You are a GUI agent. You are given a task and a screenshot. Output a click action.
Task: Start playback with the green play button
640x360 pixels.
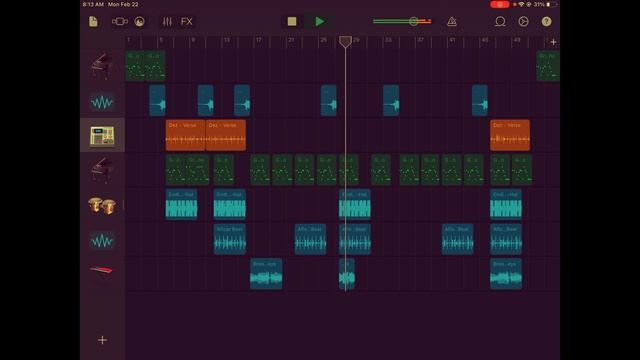[320, 22]
